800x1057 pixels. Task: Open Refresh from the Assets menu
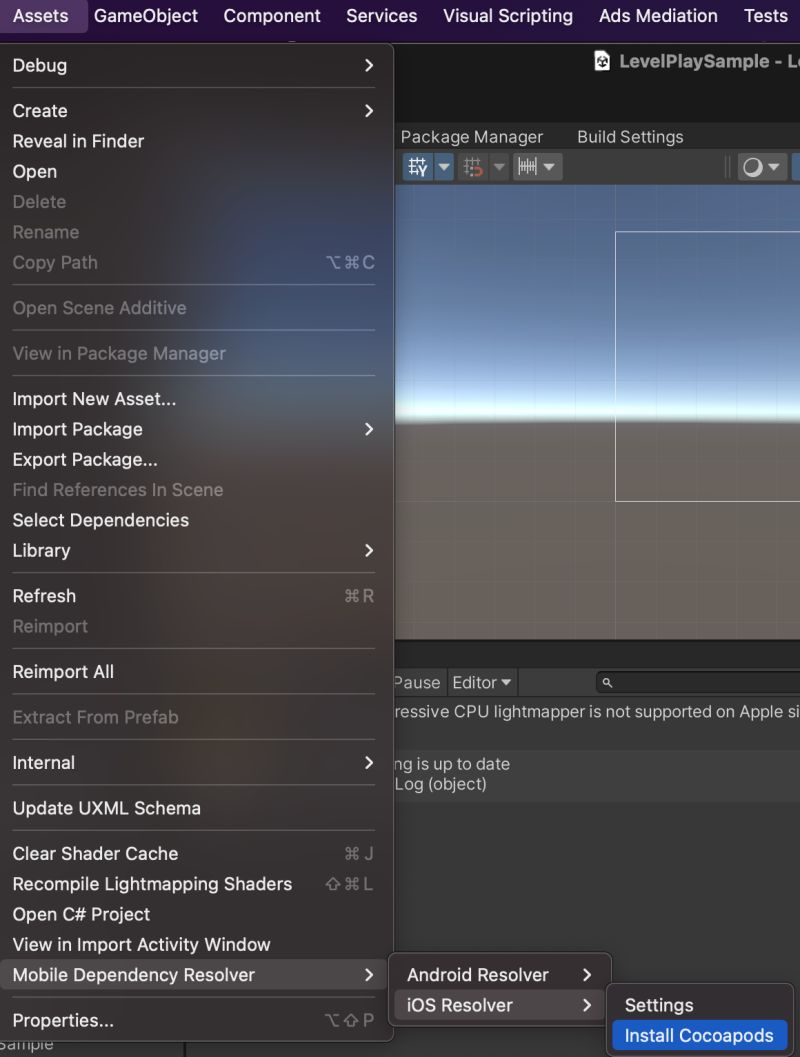tap(44, 596)
